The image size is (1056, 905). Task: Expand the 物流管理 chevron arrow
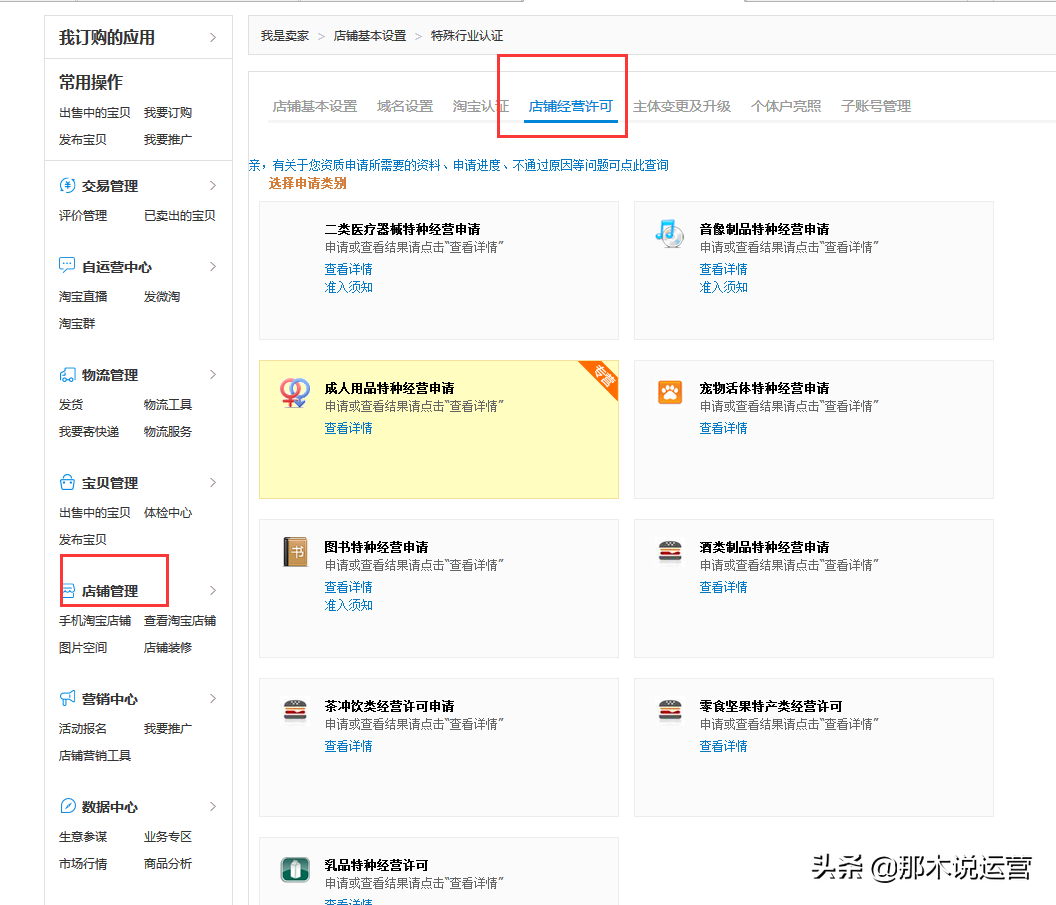coord(213,374)
